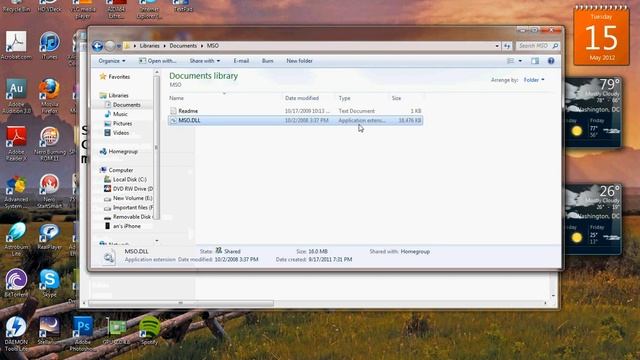Viewport: 640px width, 360px height.
Task: Select the Skype desktop icon
Action: coord(49,283)
